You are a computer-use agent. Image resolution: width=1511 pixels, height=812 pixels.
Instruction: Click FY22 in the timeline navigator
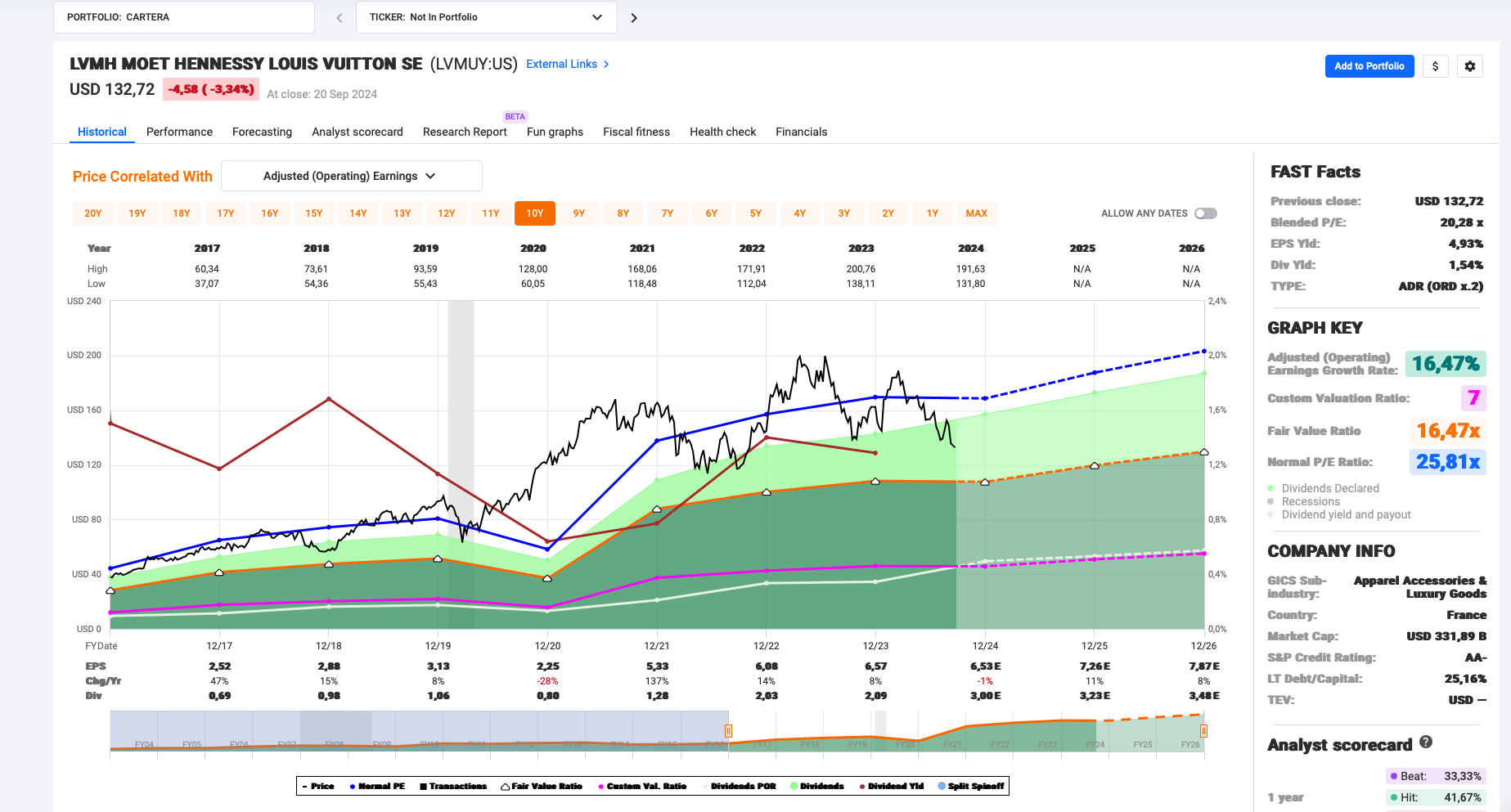point(1000,745)
